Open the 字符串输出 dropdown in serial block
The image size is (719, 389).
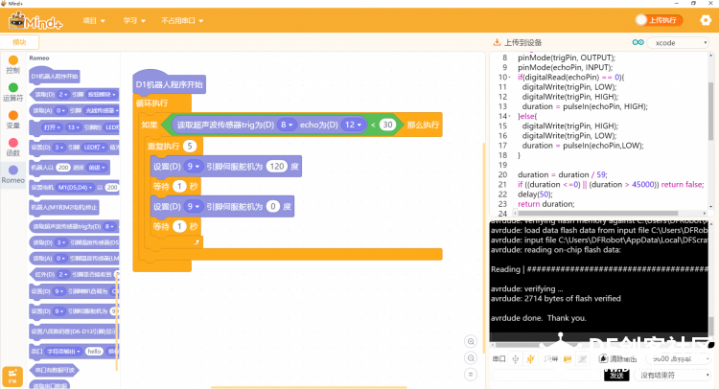[x=63, y=351]
